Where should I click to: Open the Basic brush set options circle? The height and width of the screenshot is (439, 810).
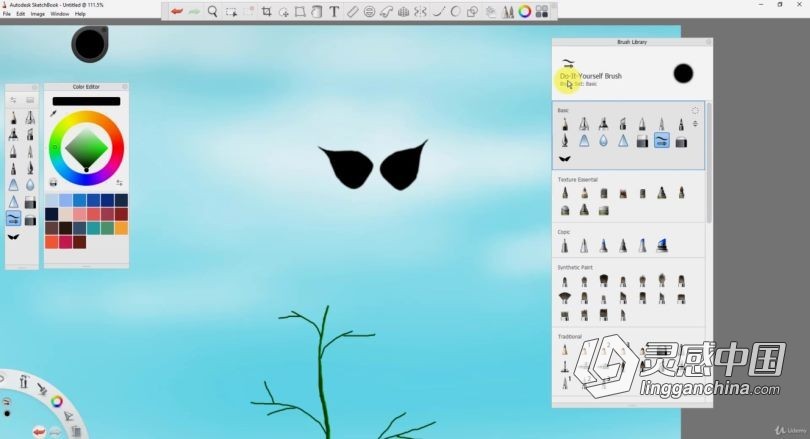click(695, 111)
